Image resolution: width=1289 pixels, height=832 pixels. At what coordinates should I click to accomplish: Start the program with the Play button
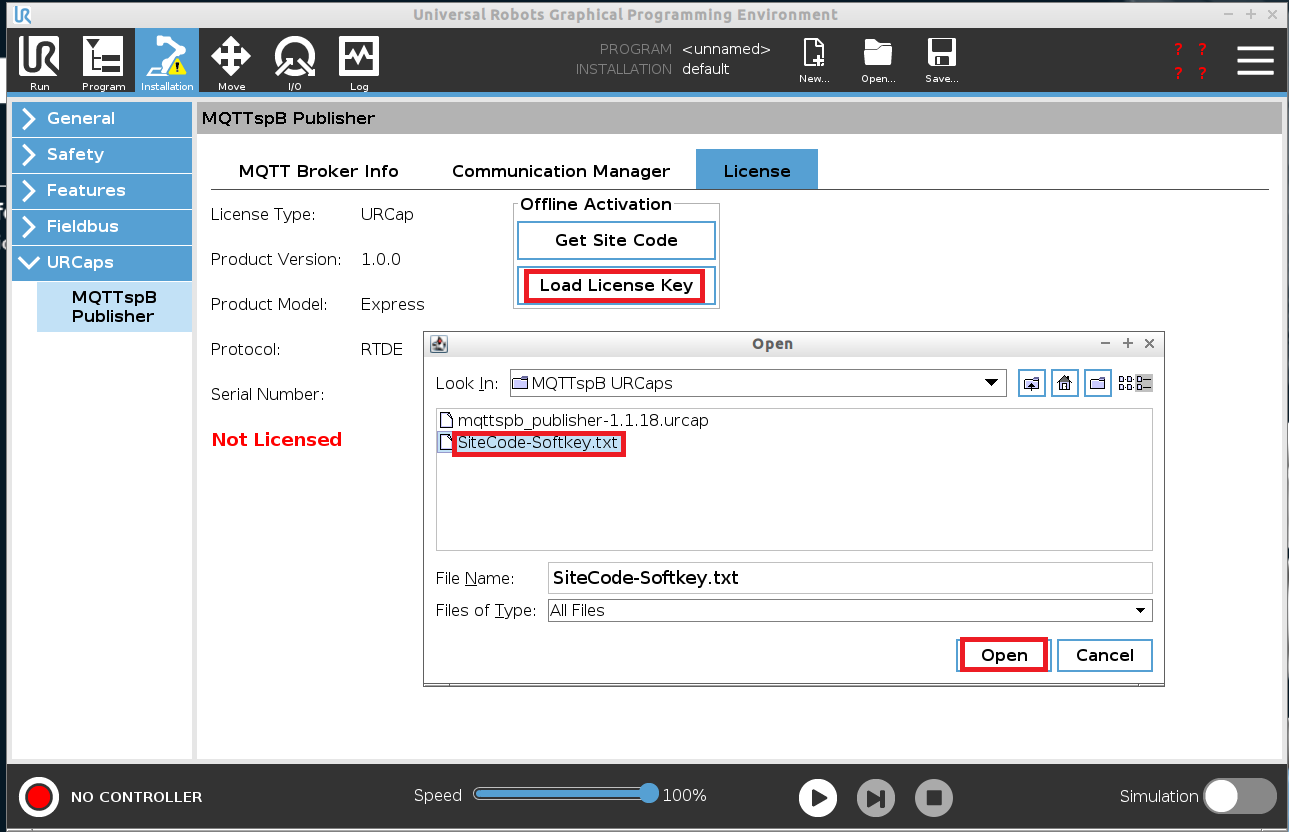click(818, 798)
